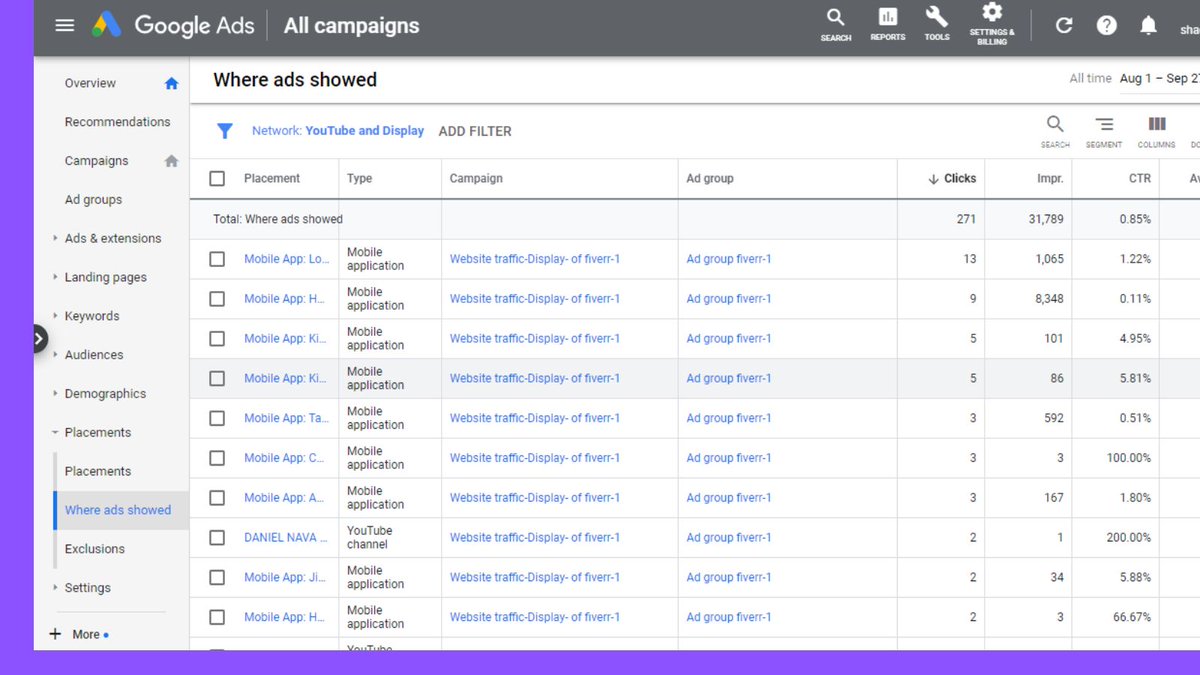The height and width of the screenshot is (675, 1200).
Task: Check the row with 5.81% CTR
Action: coord(217,379)
